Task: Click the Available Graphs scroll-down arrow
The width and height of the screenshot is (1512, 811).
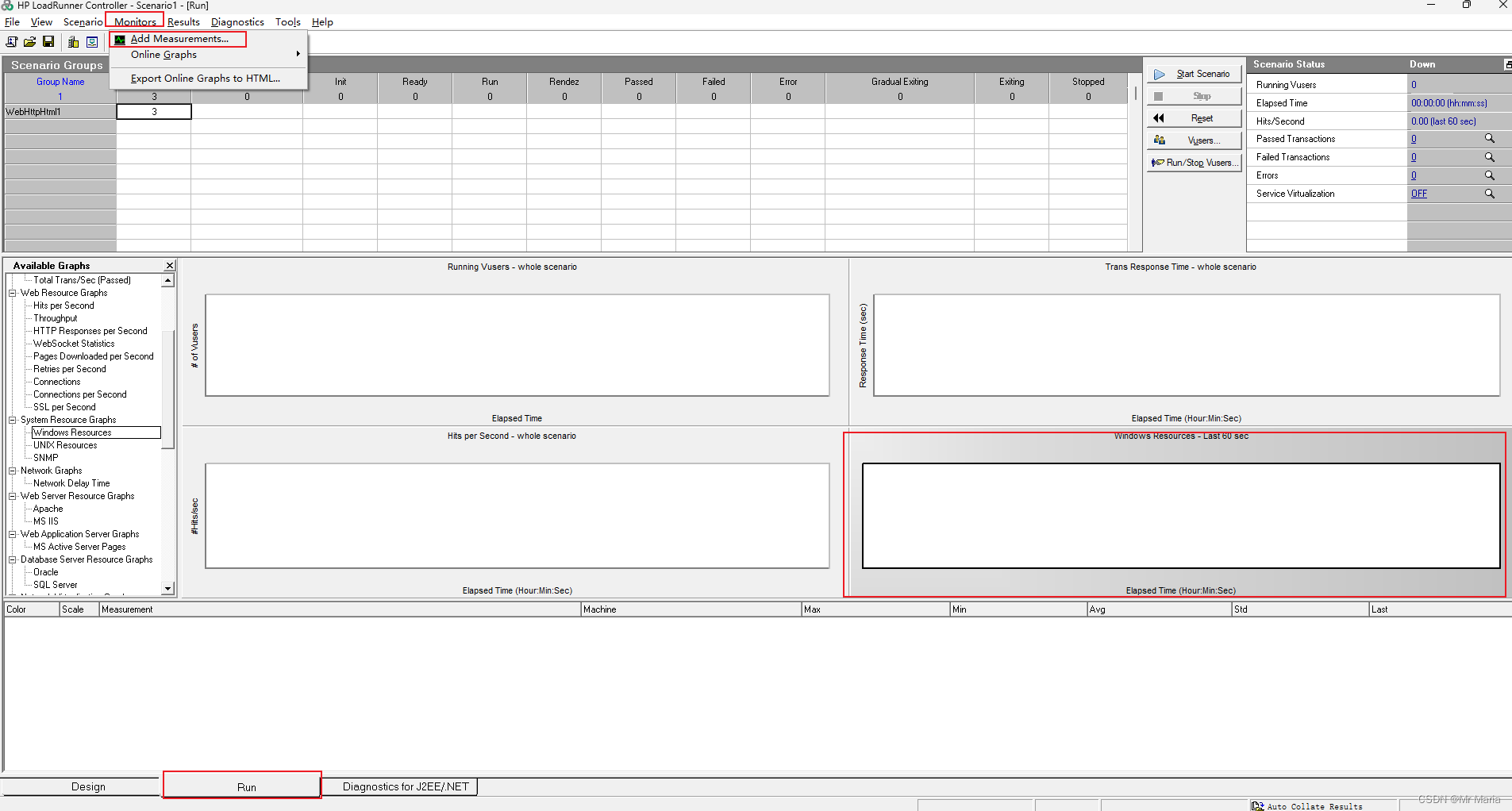Action: [167, 588]
